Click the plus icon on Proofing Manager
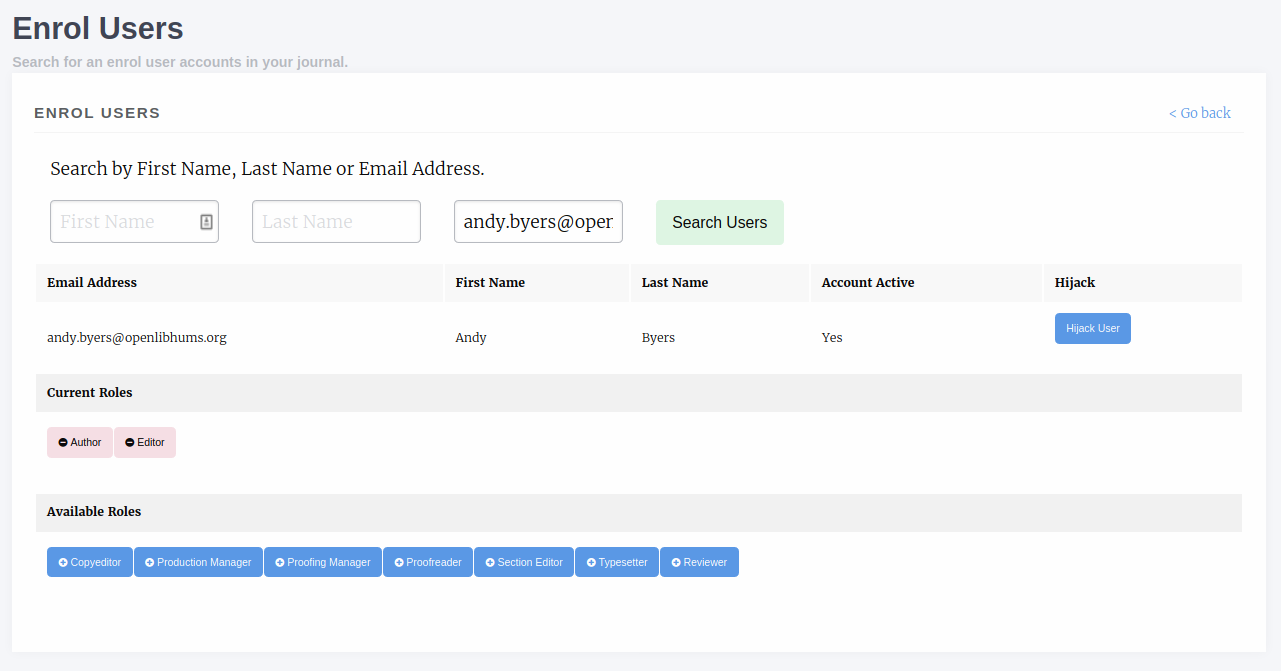The image size is (1281, 671). [x=280, y=563]
